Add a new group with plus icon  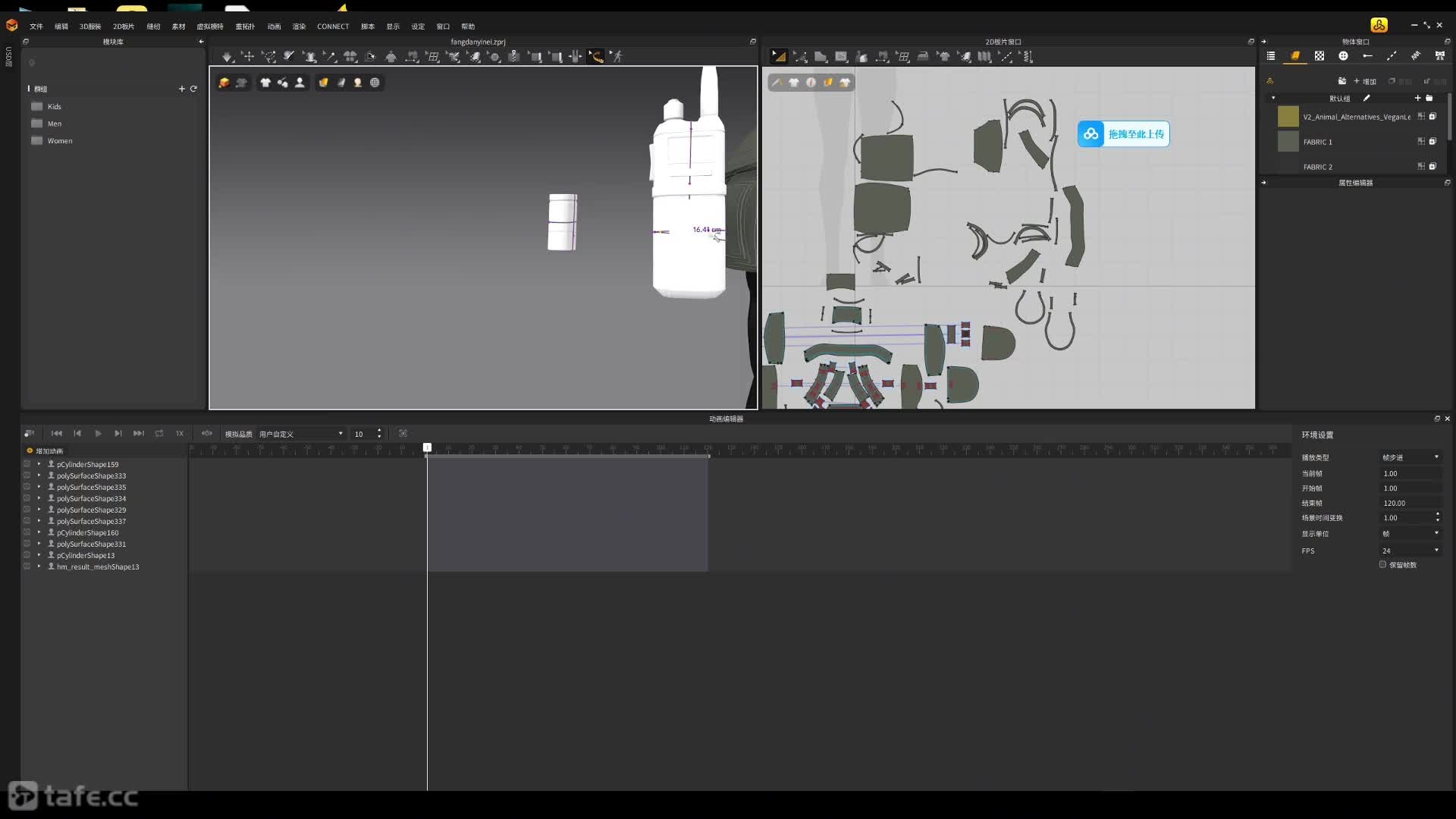click(182, 89)
